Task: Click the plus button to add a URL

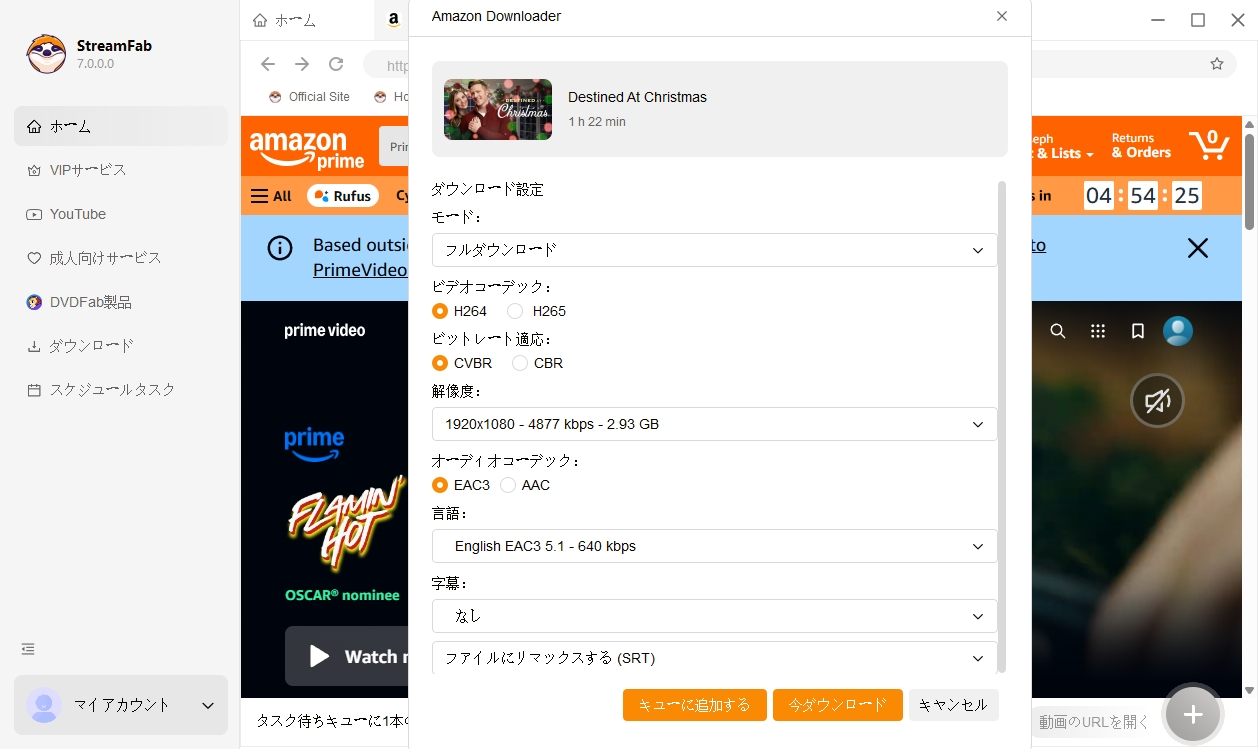Action: click(1191, 714)
